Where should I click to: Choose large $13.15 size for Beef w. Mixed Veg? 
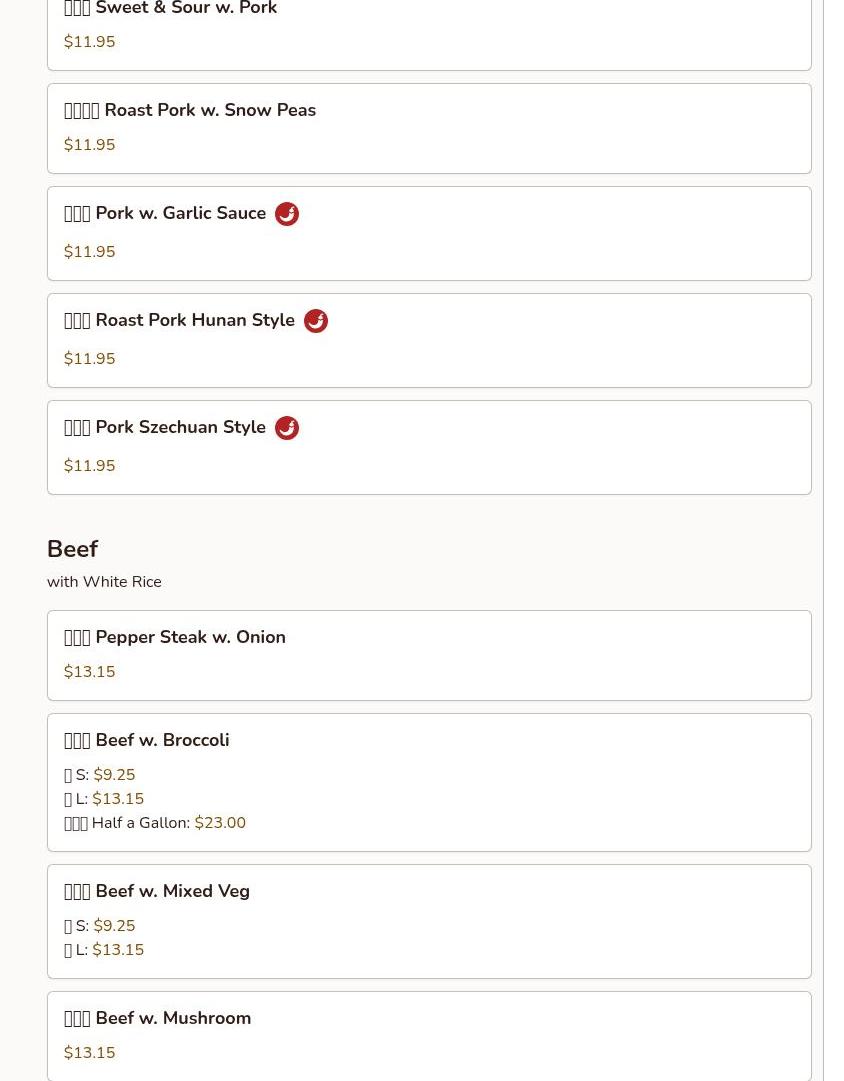click(103, 949)
